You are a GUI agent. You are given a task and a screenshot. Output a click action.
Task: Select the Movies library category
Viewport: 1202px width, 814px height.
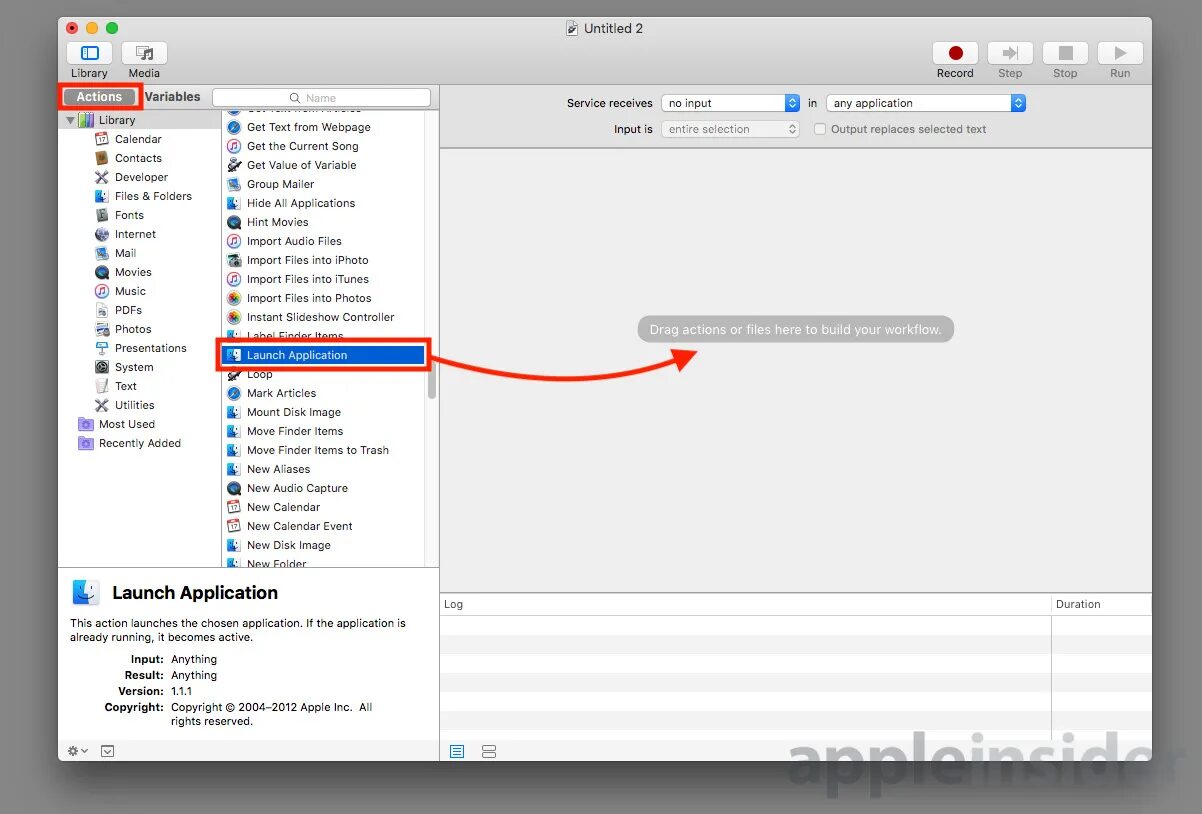coord(133,272)
